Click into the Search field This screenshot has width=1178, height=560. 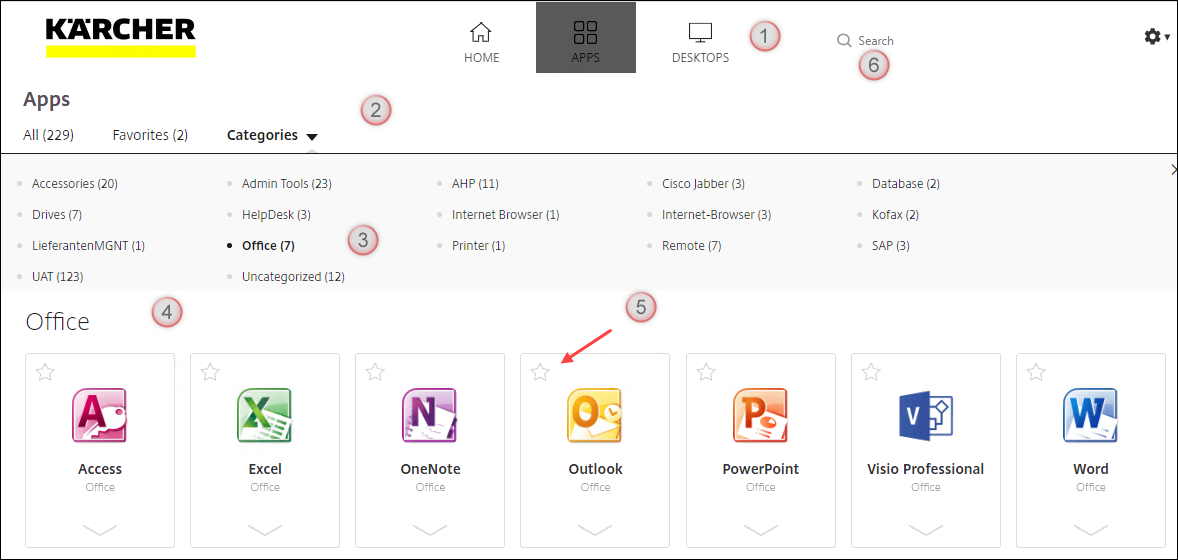[876, 41]
